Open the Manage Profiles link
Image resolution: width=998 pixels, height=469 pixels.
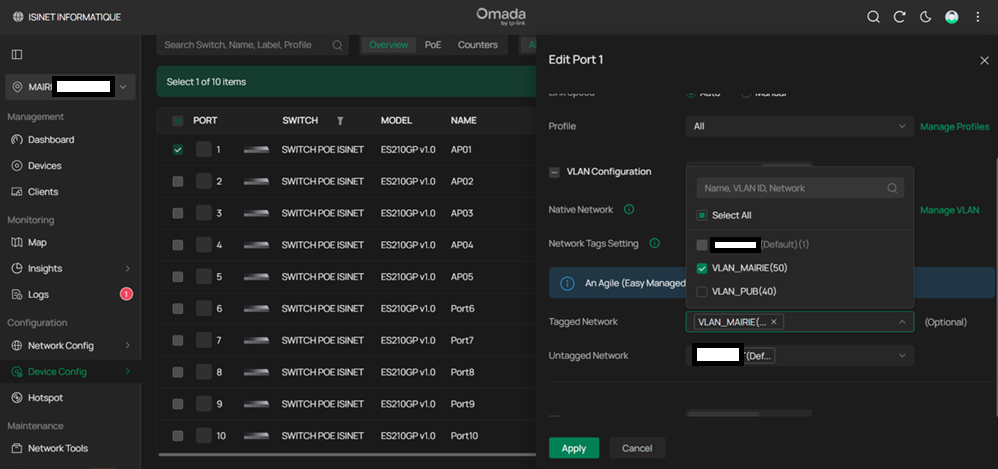955,127
